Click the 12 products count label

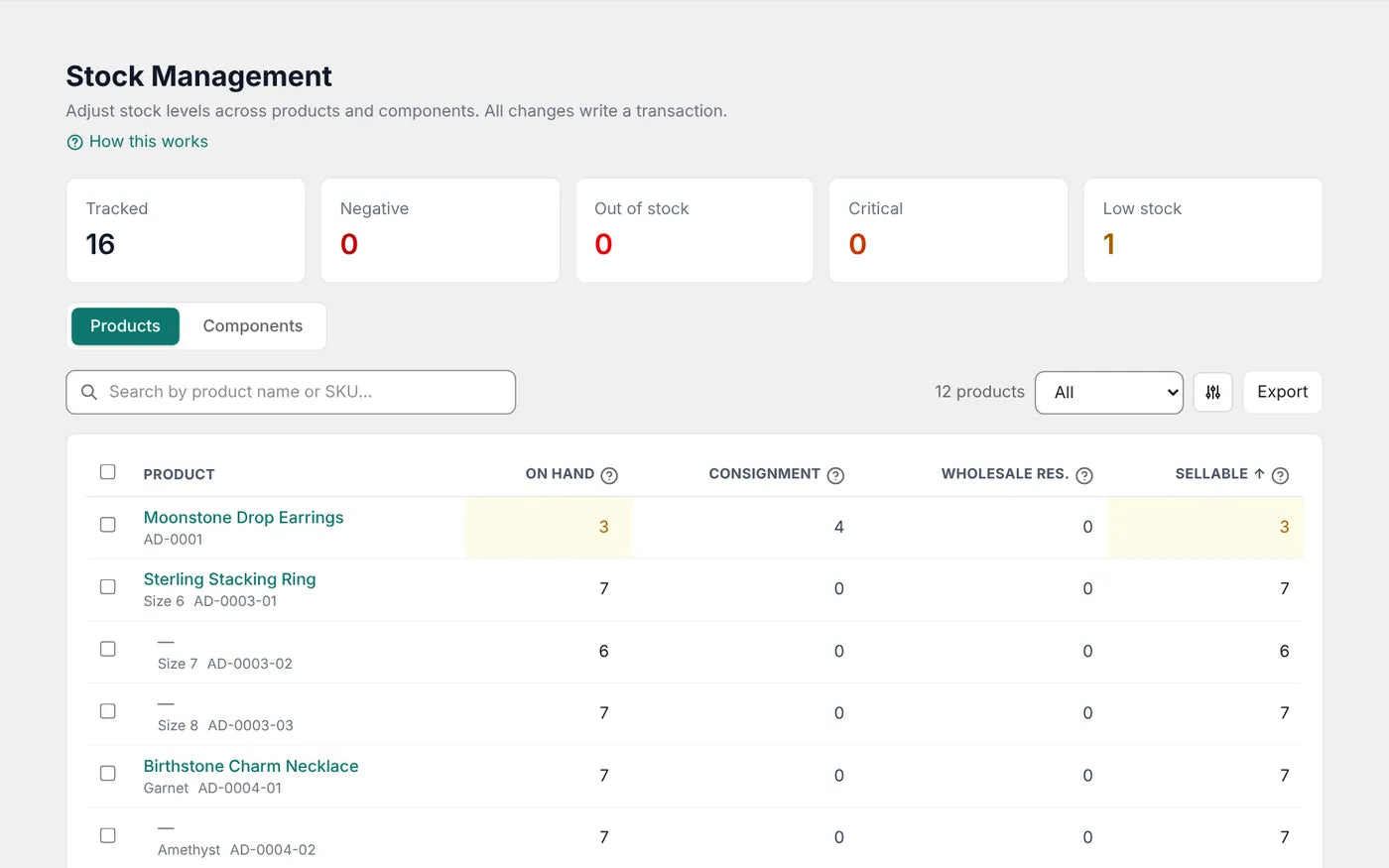(979, 392)
